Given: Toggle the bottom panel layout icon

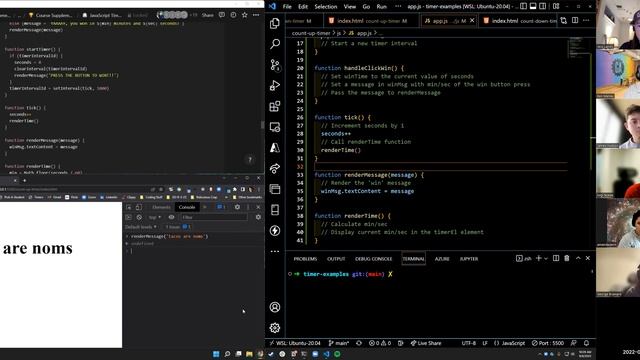Looking at the screenshot, I should coord(533,6).
